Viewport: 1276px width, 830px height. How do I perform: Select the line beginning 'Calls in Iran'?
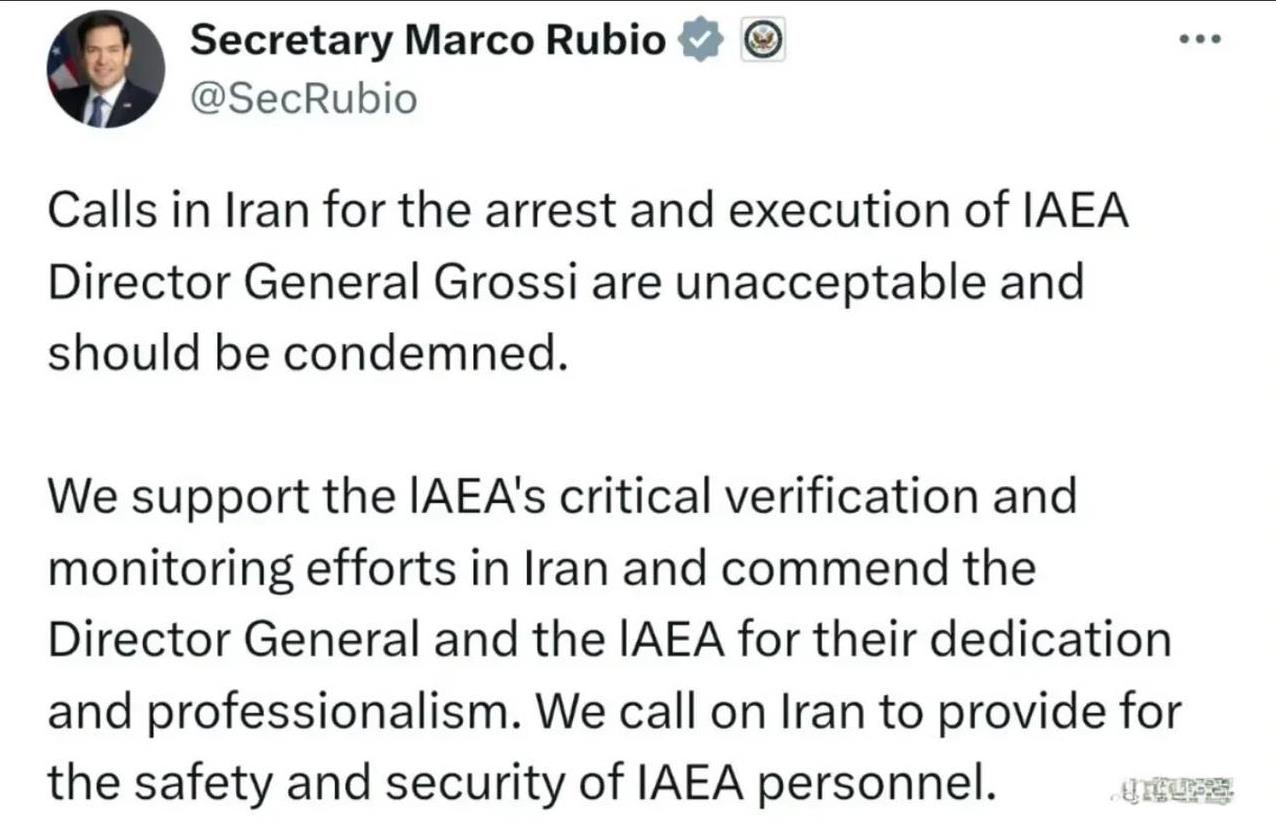[588, 211]
